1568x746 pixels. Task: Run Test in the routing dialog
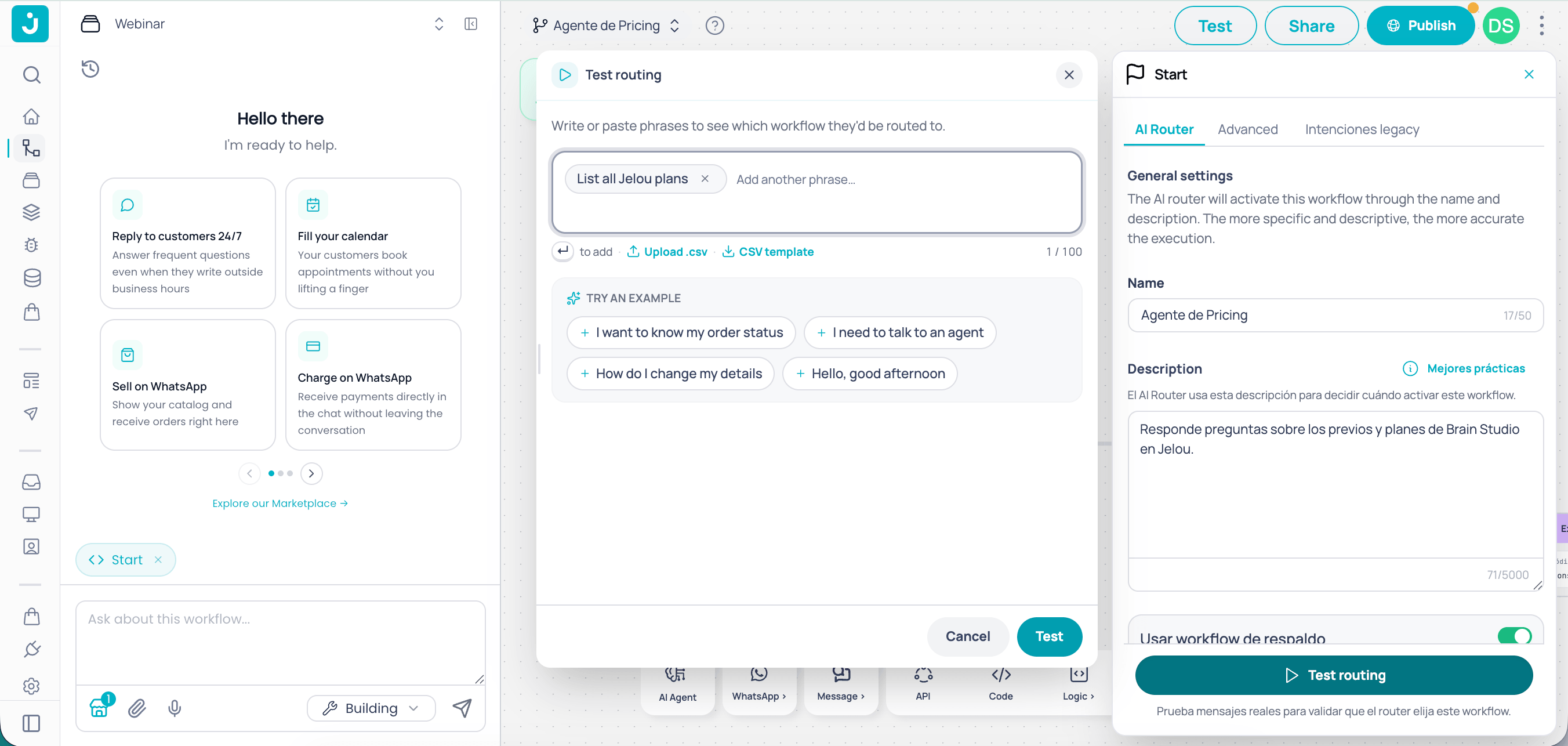pyautogui.click(x=1049, y=636)
